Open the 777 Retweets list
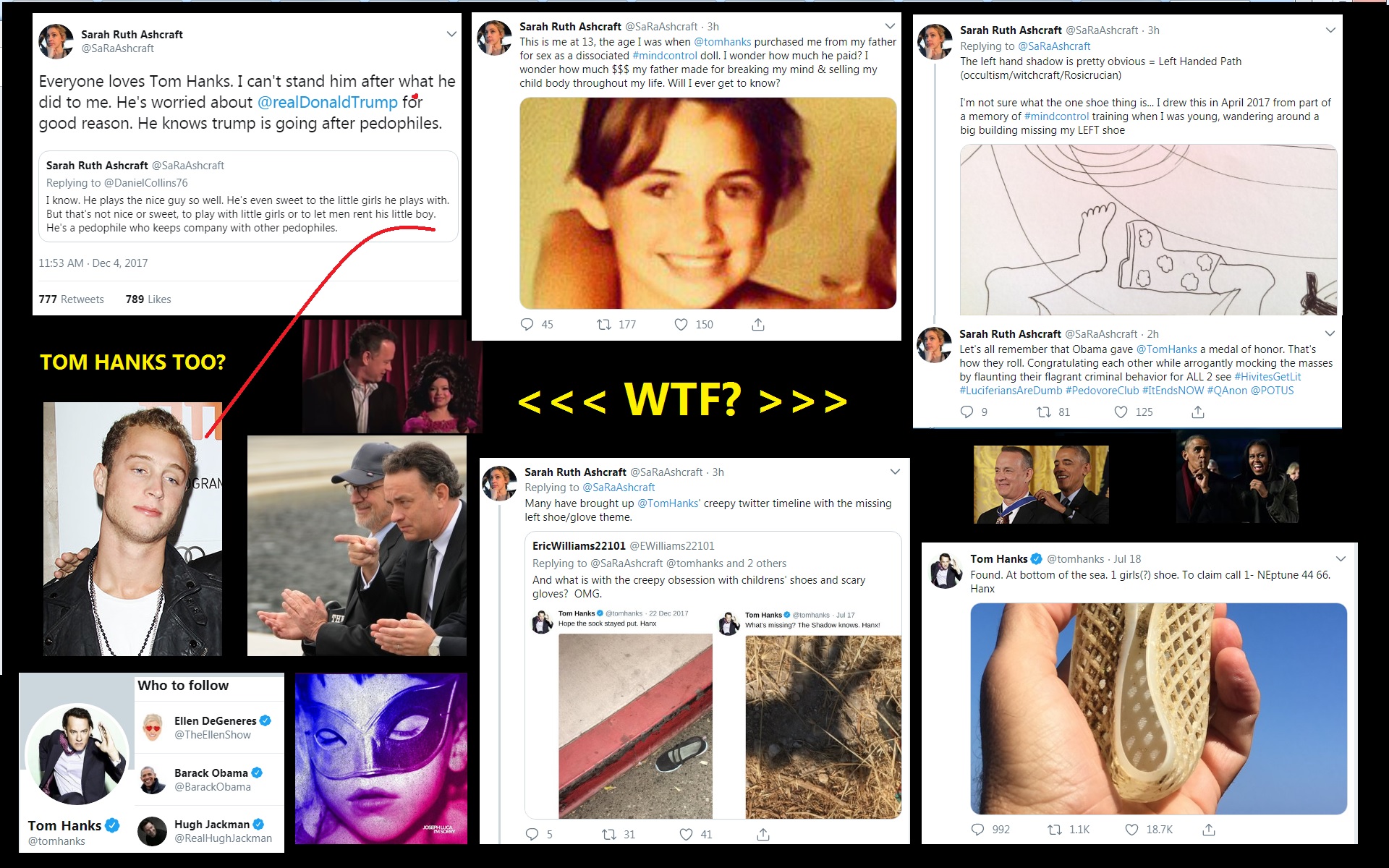 pos(71,299)
